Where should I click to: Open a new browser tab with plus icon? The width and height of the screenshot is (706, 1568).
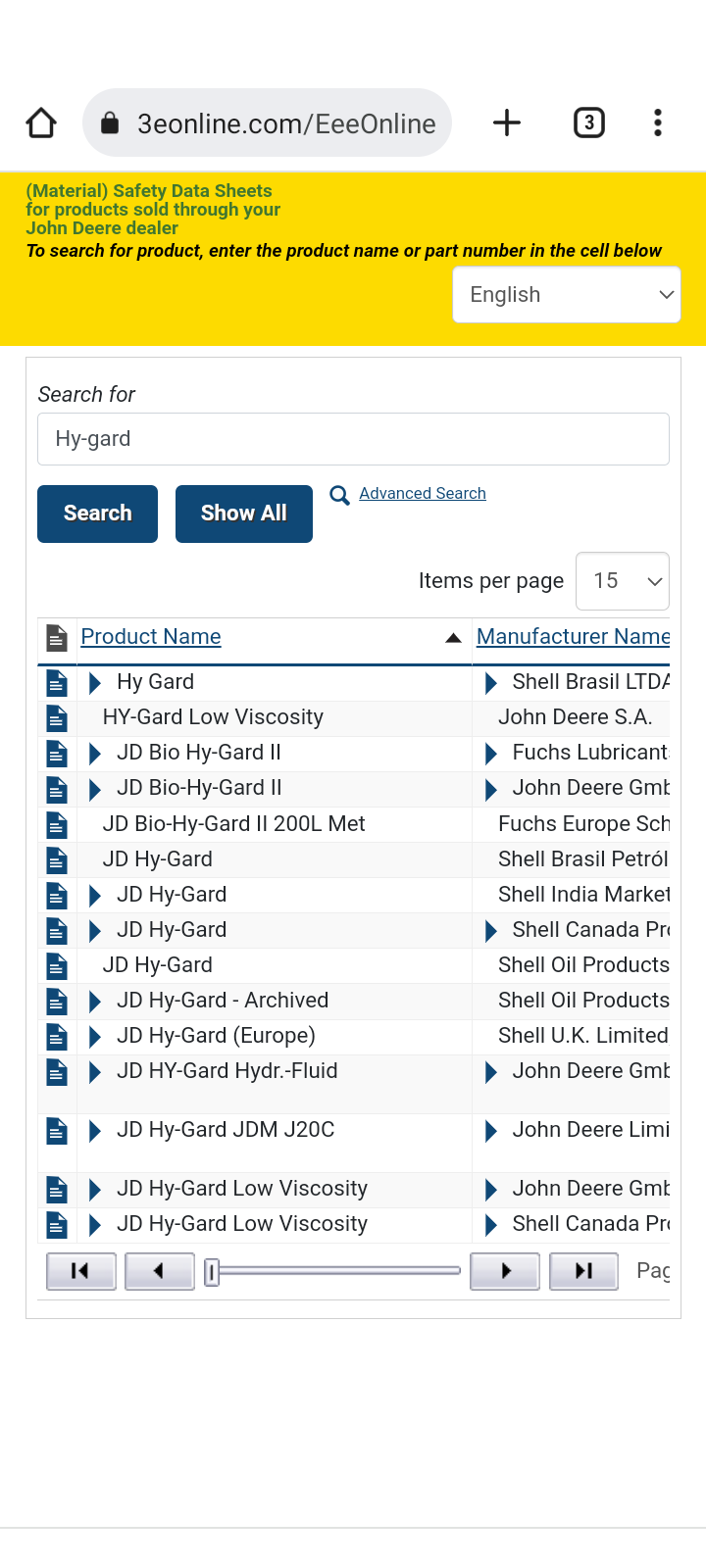click(x=507, y=122)
